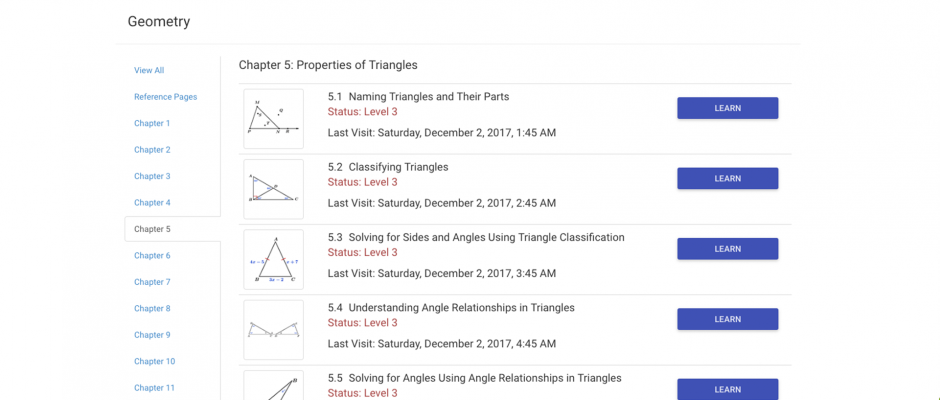Click the lesson title Naming Triangles and Their Parts
Screen dimensions: 940x400
pos(429,97)
